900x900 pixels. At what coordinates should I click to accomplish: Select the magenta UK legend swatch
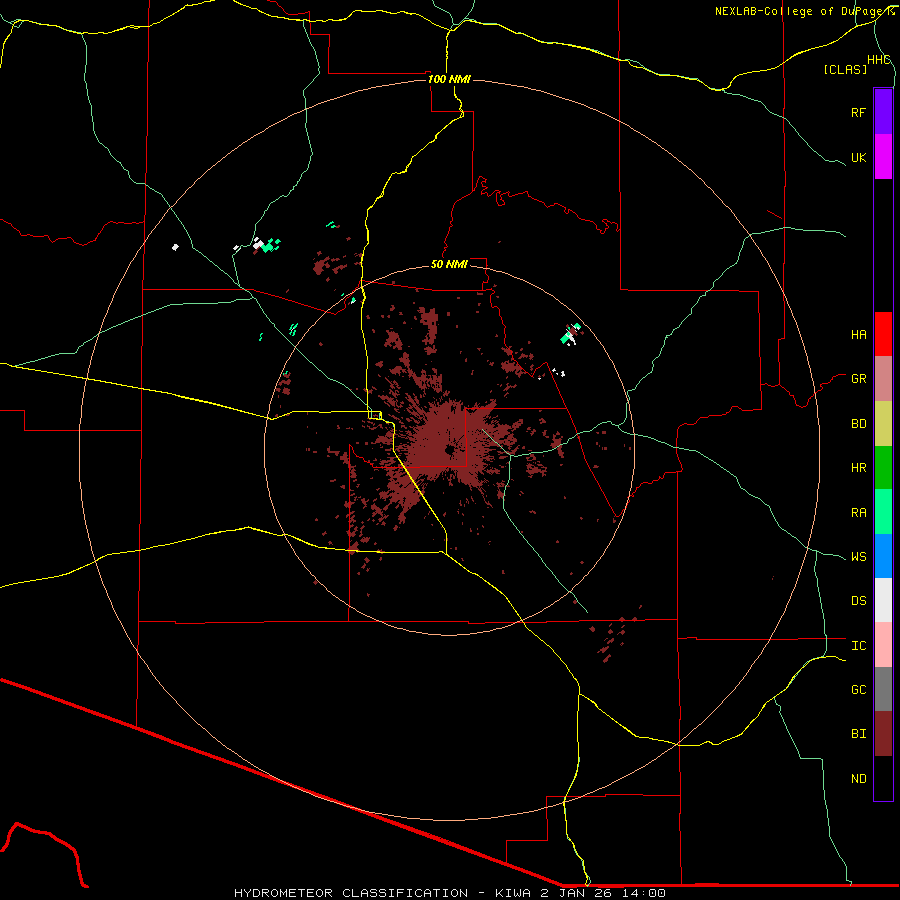point(883,157)
